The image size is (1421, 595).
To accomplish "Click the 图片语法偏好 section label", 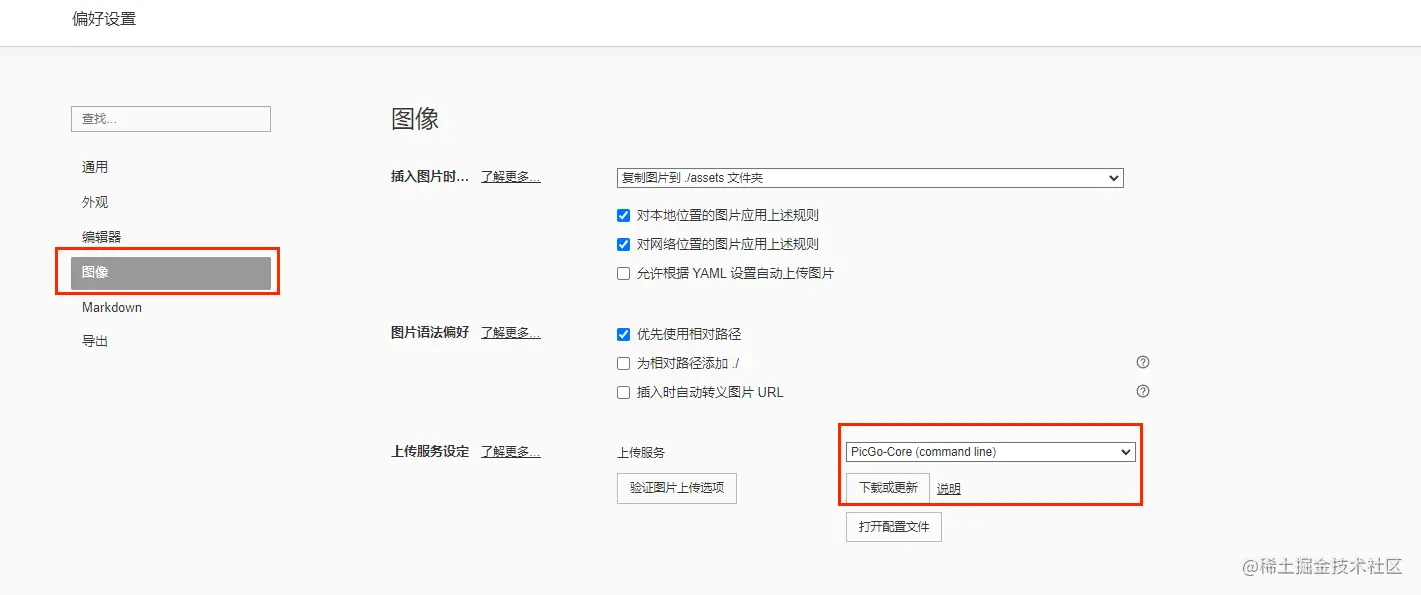I will 430,333.
